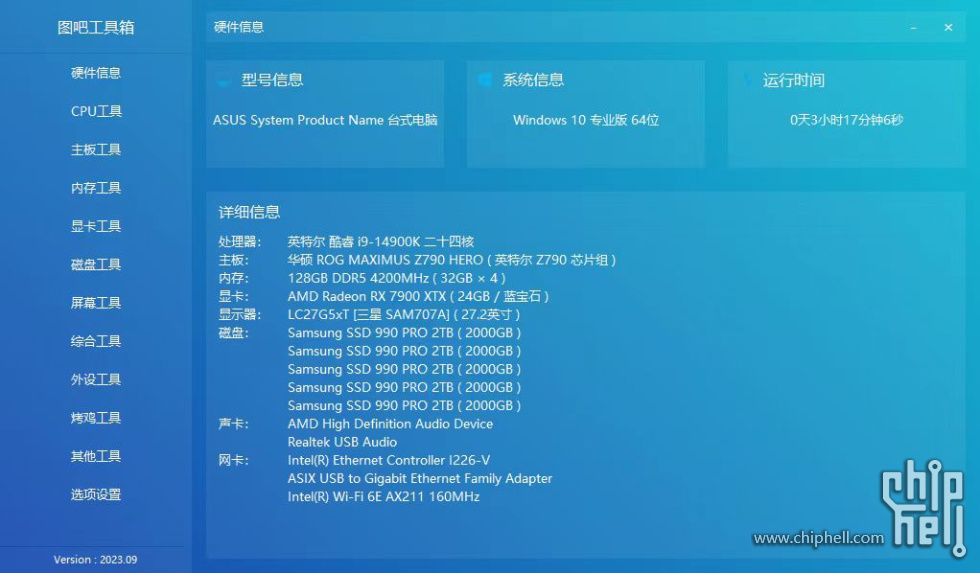This screenshot has height=573, width=980.
Task: Select 烤鸡工具 in the sidebar
Action: point(96,418)
